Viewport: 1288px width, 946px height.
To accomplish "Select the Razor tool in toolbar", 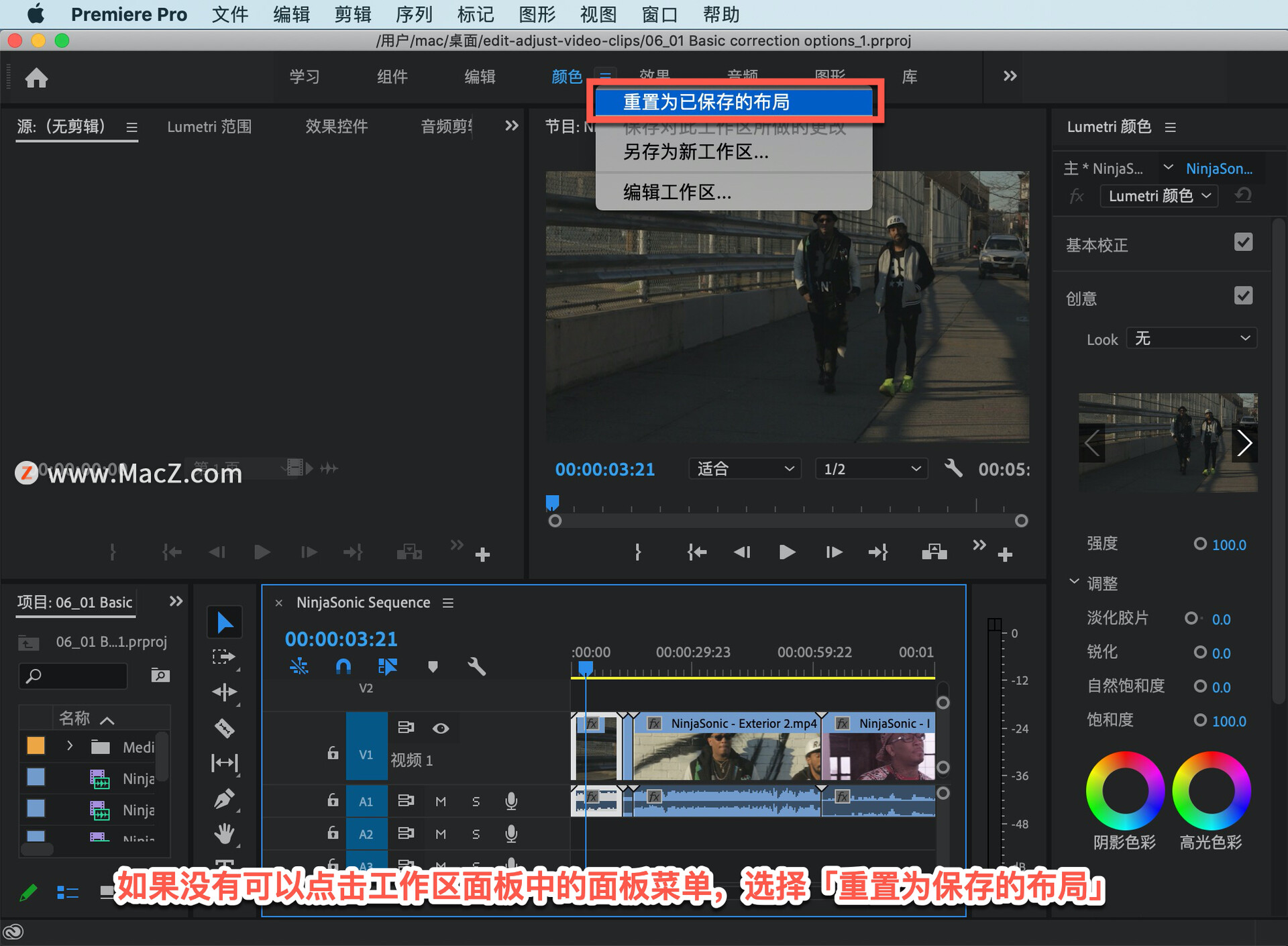I will (224, 728).
